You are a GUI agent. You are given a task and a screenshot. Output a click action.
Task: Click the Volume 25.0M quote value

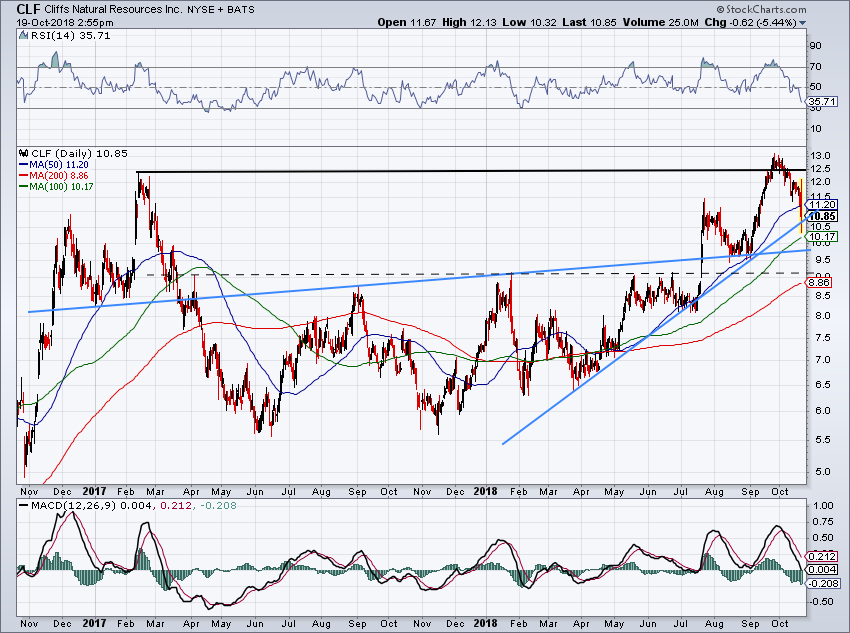[x=660, y=23]
